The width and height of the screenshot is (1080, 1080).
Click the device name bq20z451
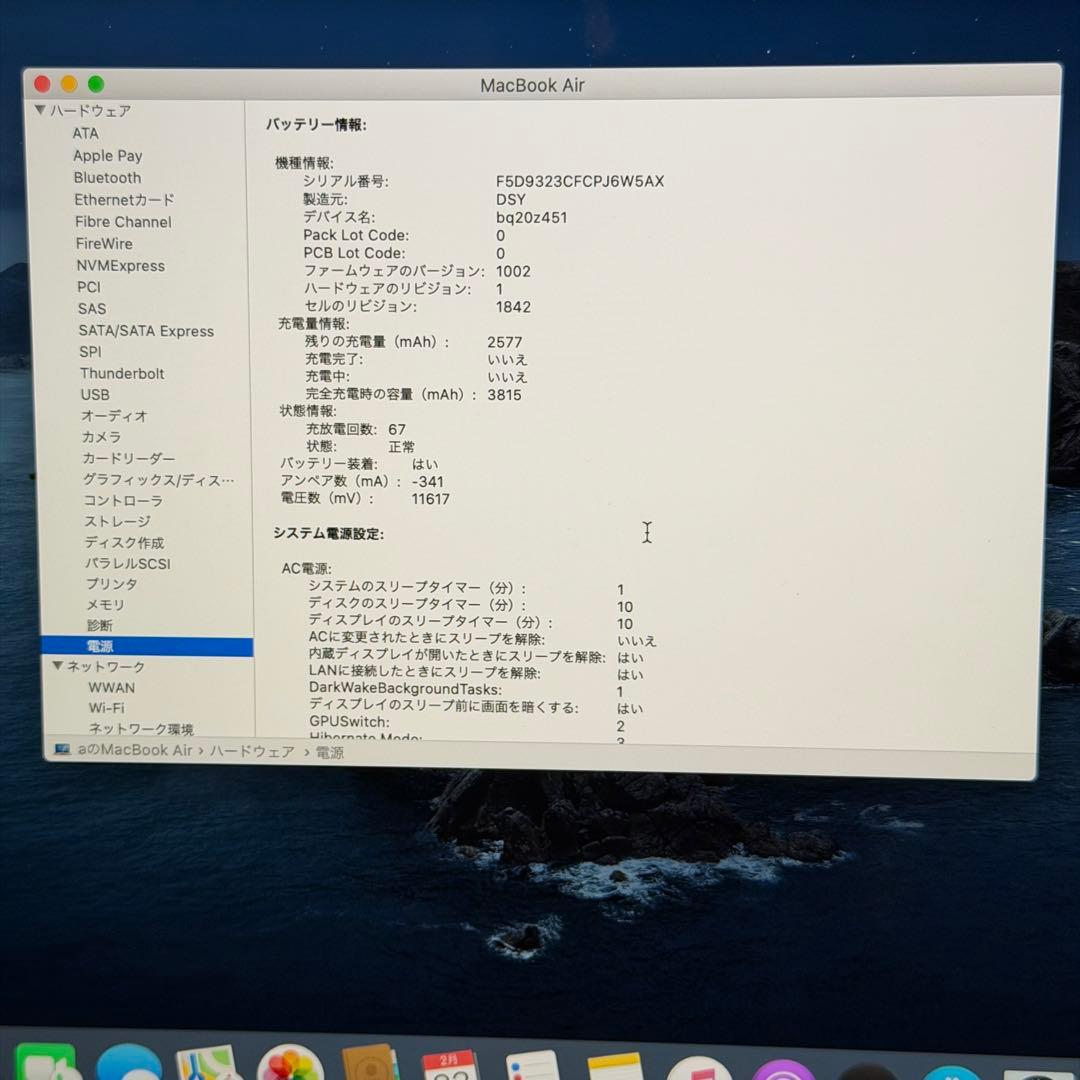[532, 218]
